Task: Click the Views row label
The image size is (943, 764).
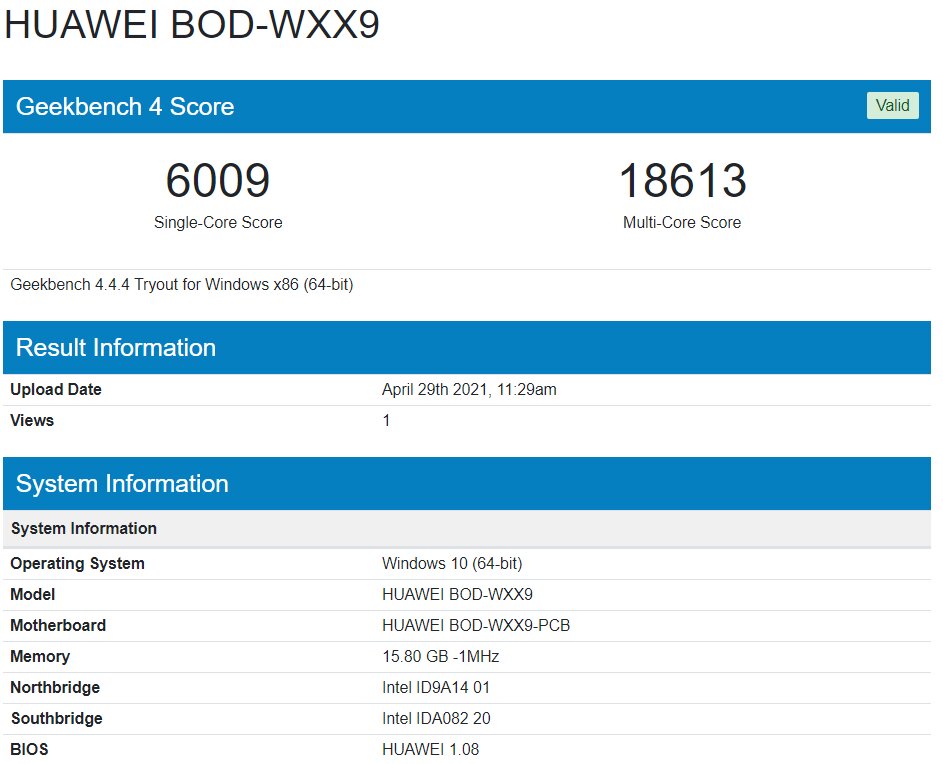Action: [32, 421]
